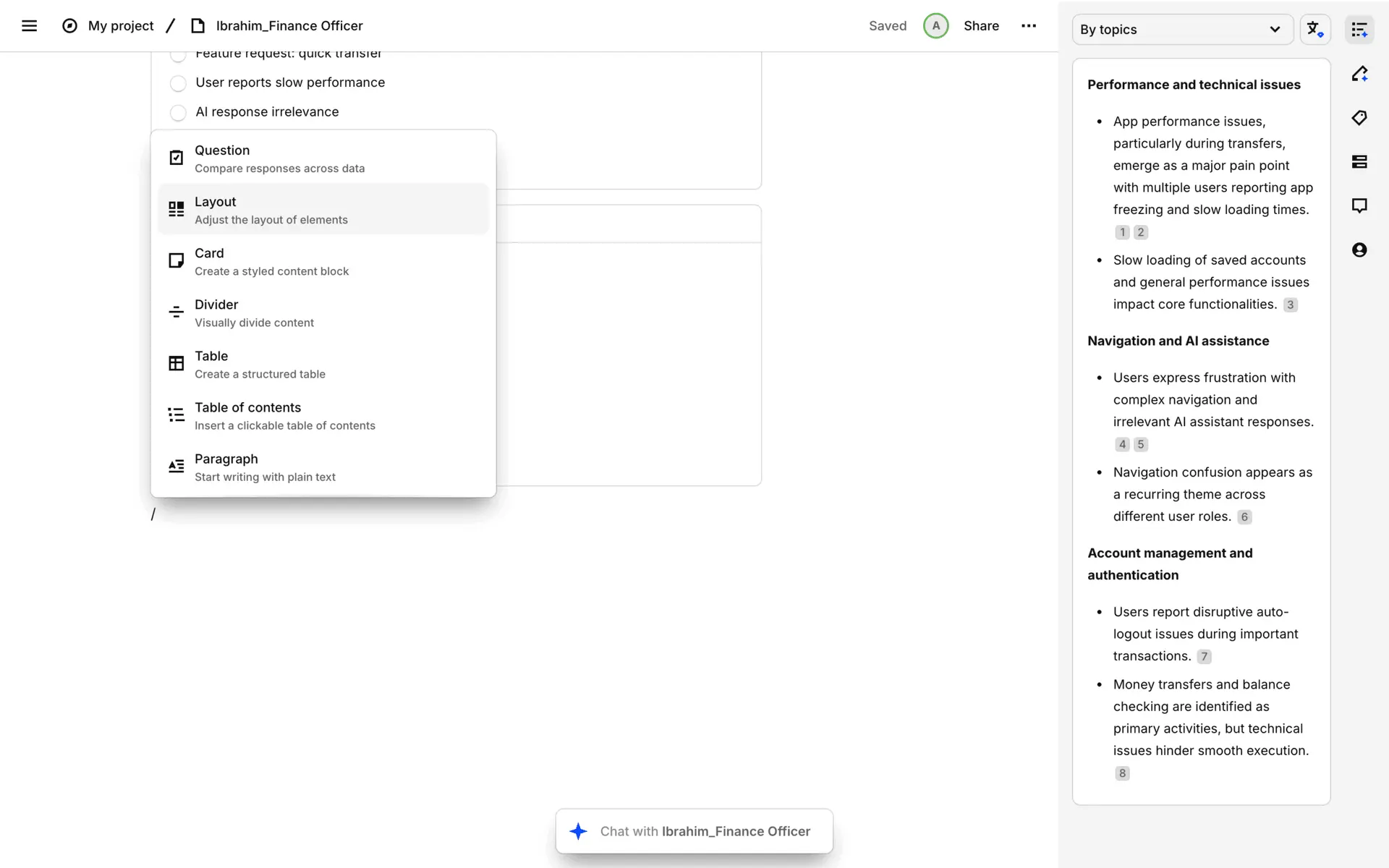Select 'AI response irrelevance' radio option

point(178,113)
